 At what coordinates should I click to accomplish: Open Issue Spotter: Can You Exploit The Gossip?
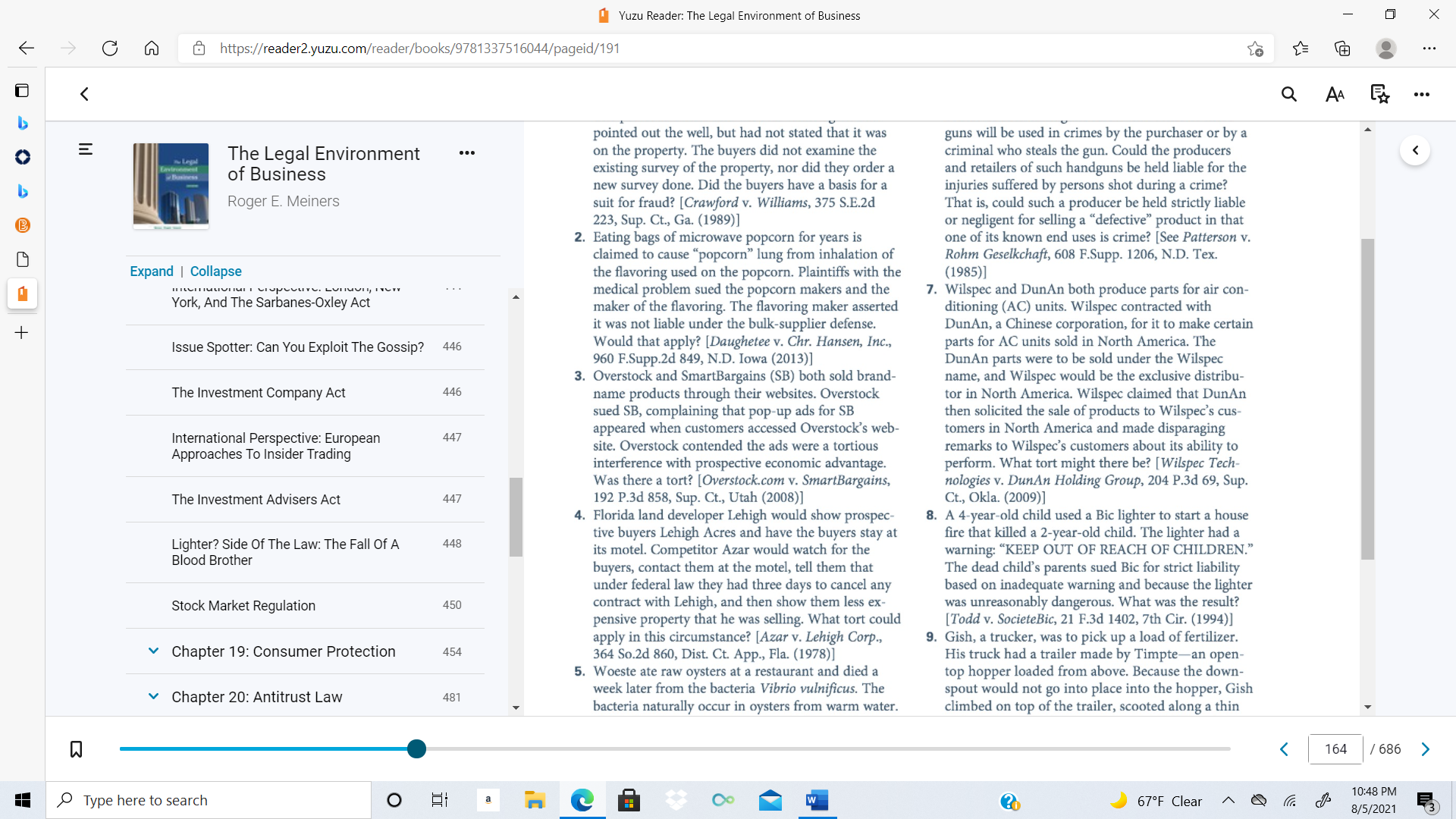point(305,347)
